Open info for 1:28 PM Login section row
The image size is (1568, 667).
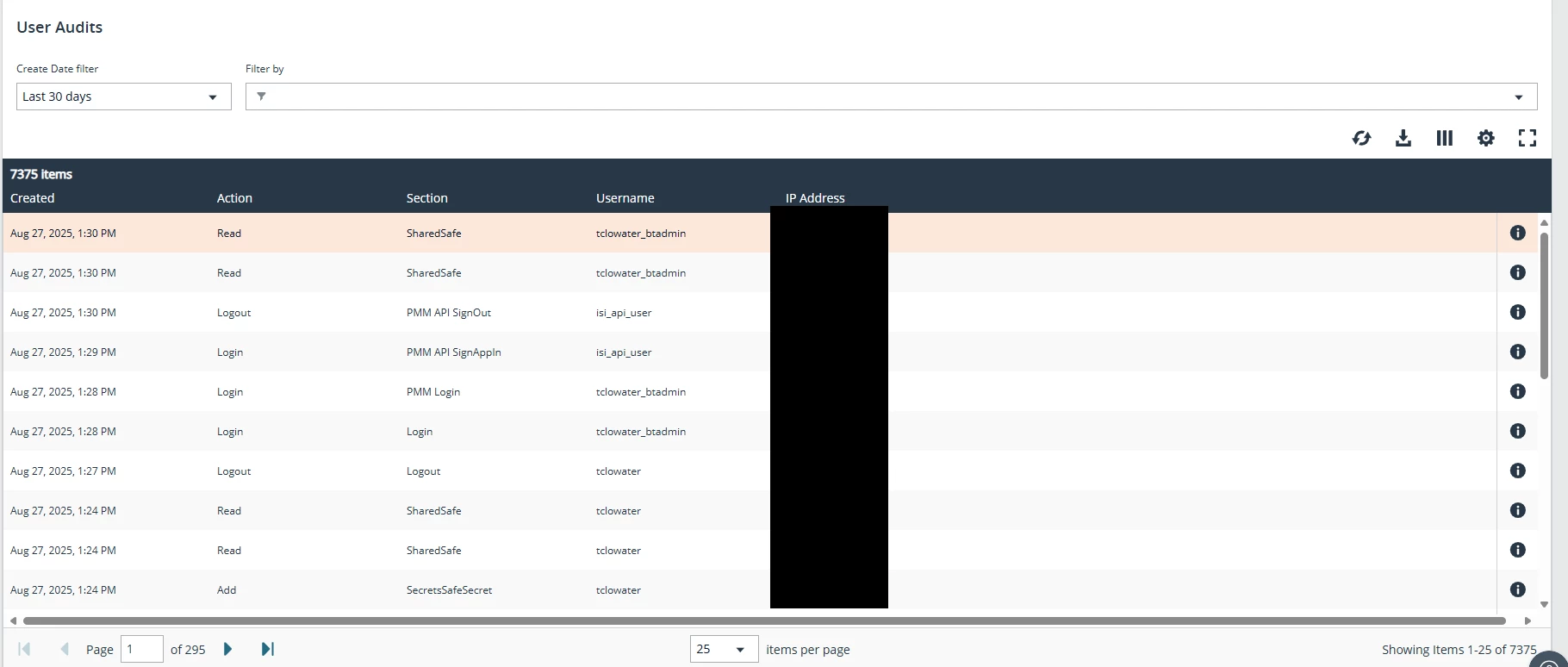point(1518,431)
